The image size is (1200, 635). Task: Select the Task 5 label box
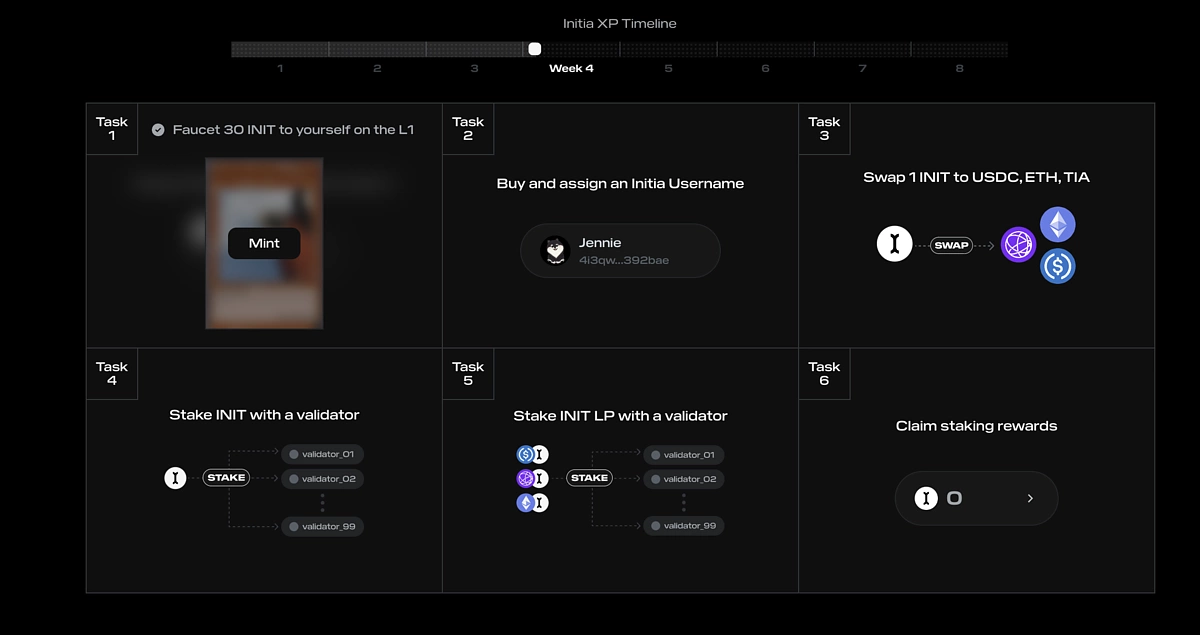coord(468,374)
